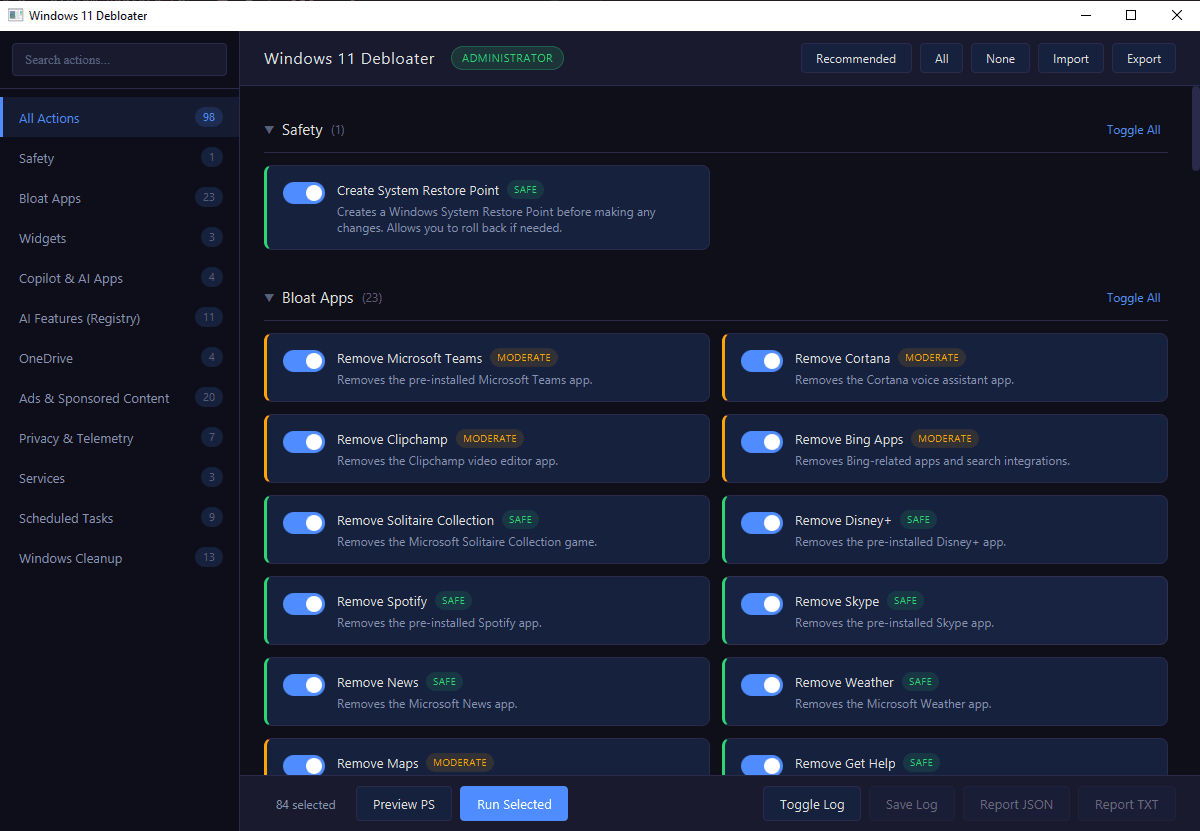The height and width of the screenshot is (831, 1200).
Task: Toggle Remove Spotify switch
Action: (x=304, y=604)
